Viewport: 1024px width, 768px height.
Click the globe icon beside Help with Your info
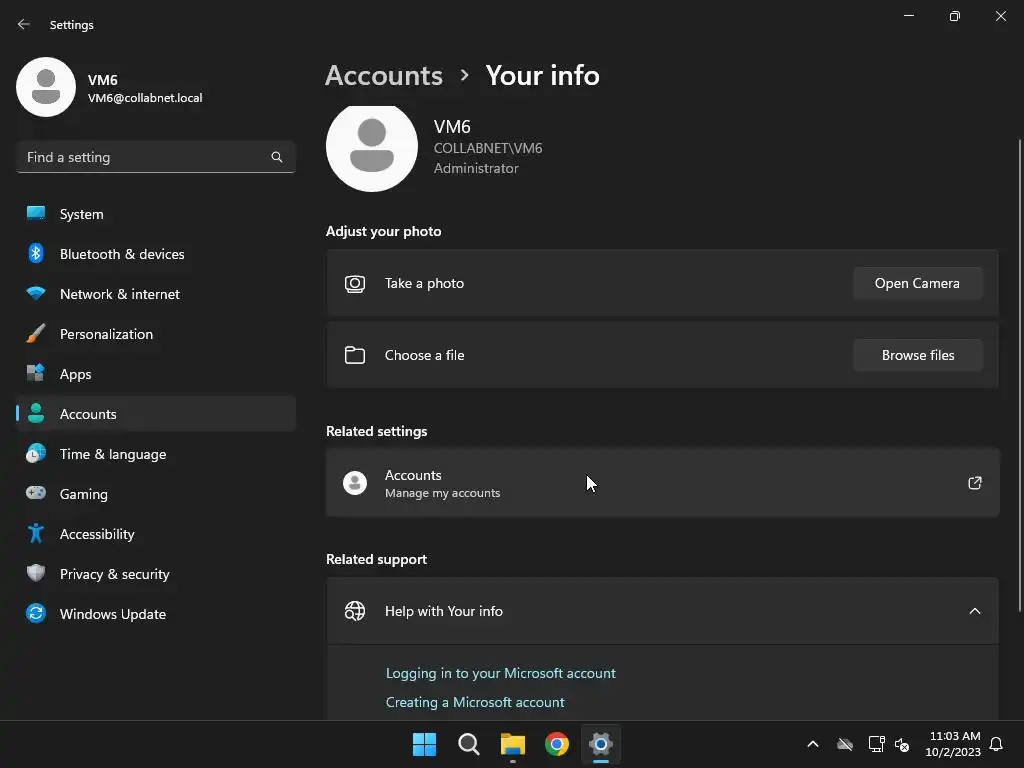tap(355, 611)
